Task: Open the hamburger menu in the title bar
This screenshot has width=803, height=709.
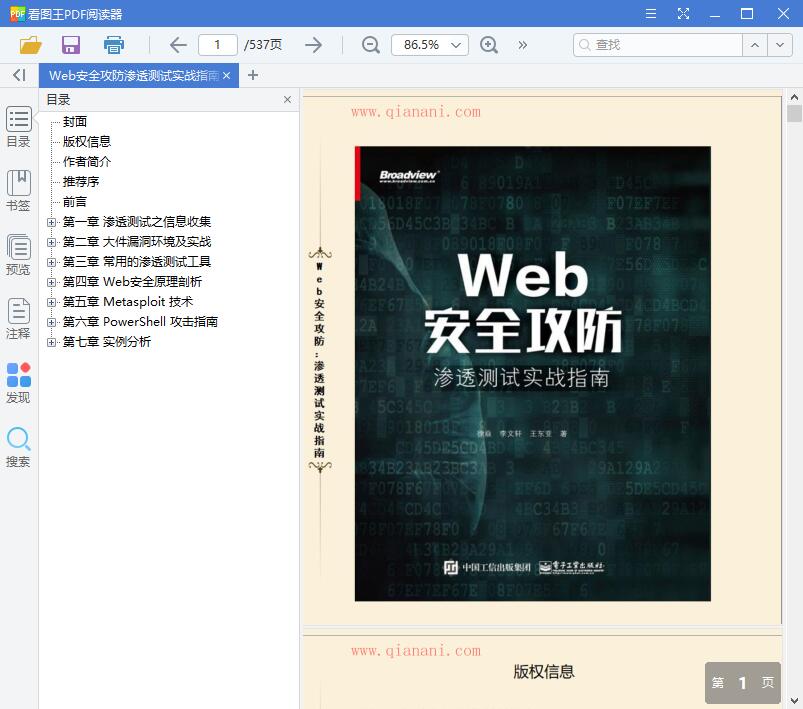Action: click(x=651, y=14)
